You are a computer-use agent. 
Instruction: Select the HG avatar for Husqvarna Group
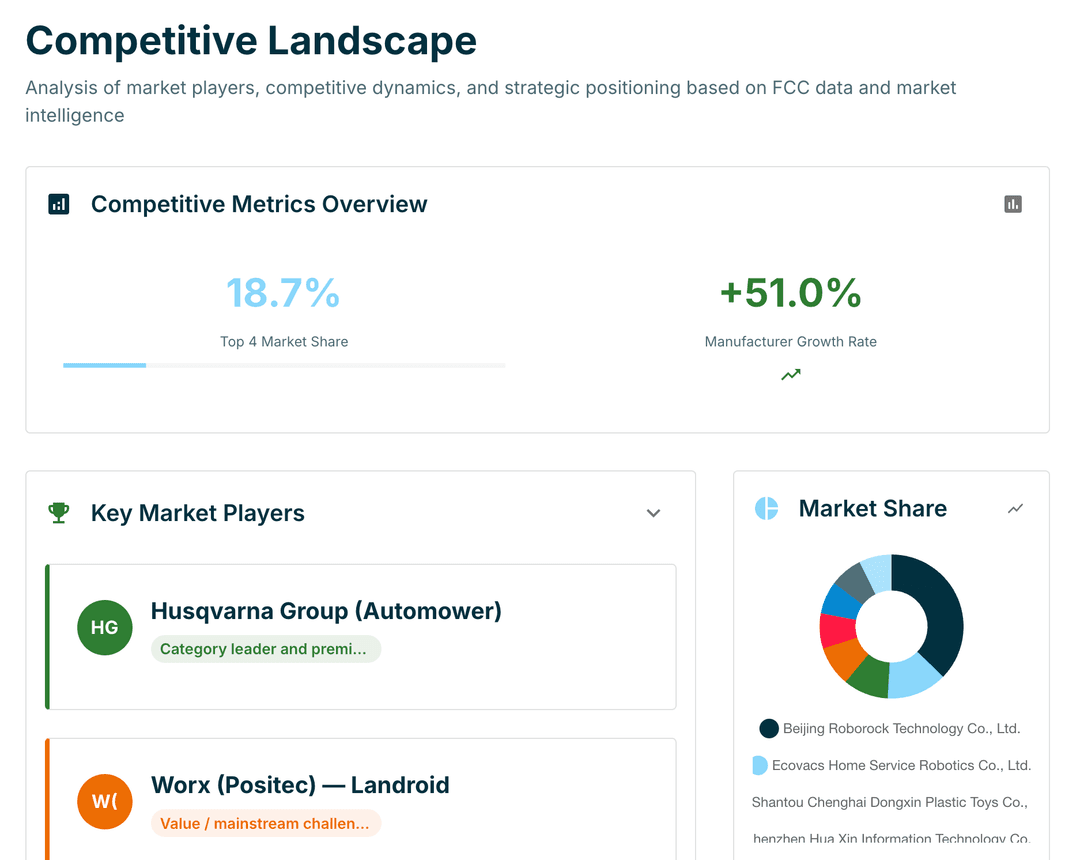point(104,627)
